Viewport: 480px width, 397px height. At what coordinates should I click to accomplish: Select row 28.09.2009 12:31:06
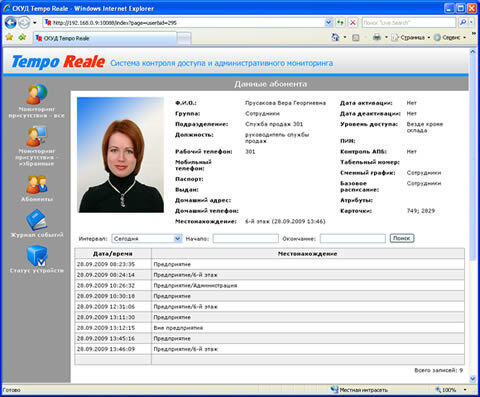269,307
